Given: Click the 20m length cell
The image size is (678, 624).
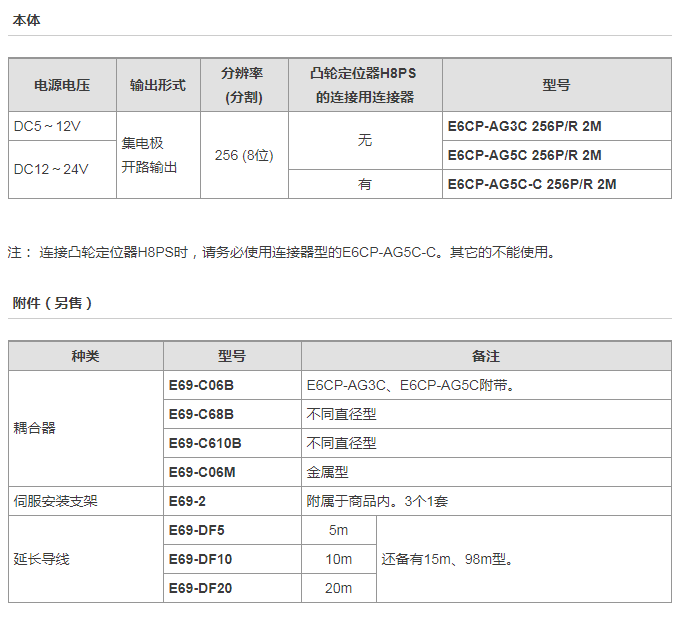Looking at the screenshot, I should pos(339,588).
